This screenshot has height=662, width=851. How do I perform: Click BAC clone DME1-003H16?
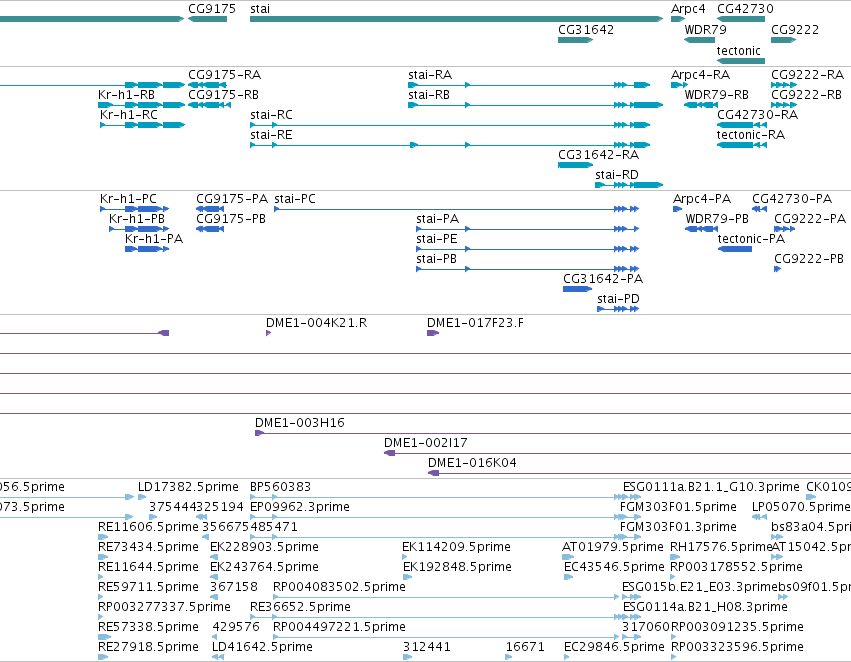tap(553, 433)
